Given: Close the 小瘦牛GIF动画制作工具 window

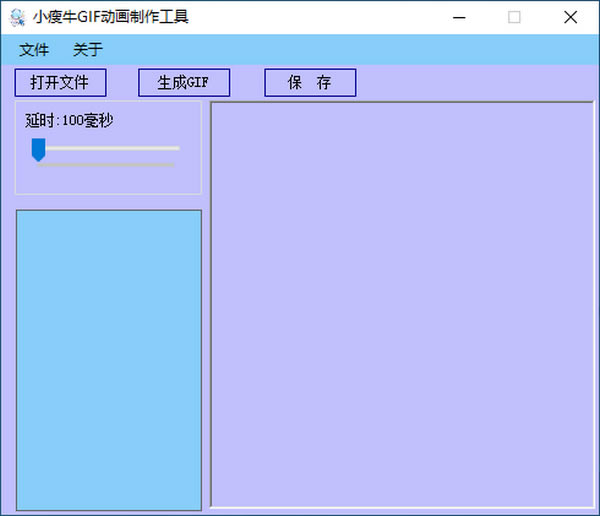Looking at the screenshot, I should pyautogui.click(x=570, y=18).
